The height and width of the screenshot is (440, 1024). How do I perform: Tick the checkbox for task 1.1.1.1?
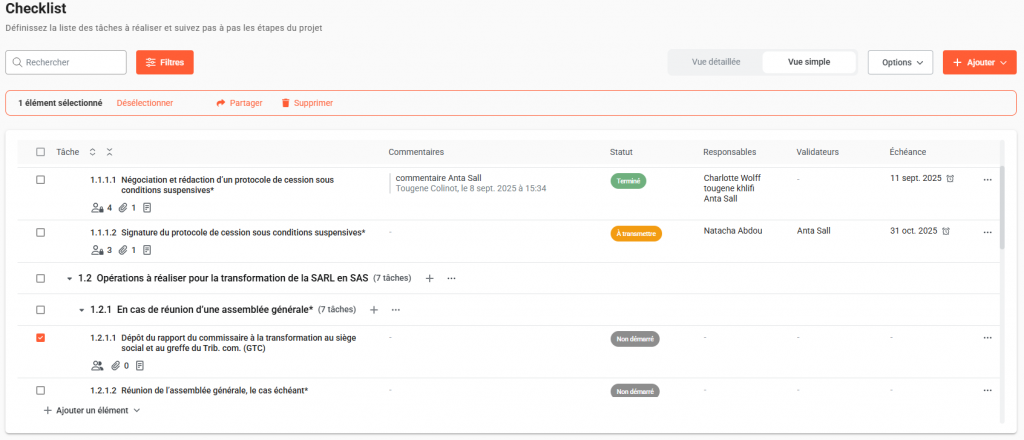(x=40, y=180)
